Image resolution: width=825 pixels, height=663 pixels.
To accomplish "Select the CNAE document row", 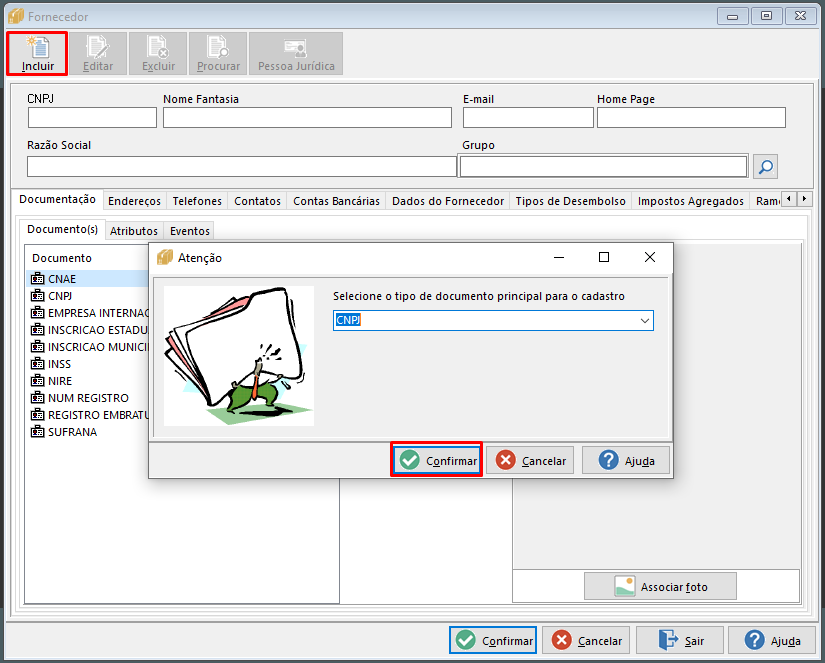I will 88,279.
